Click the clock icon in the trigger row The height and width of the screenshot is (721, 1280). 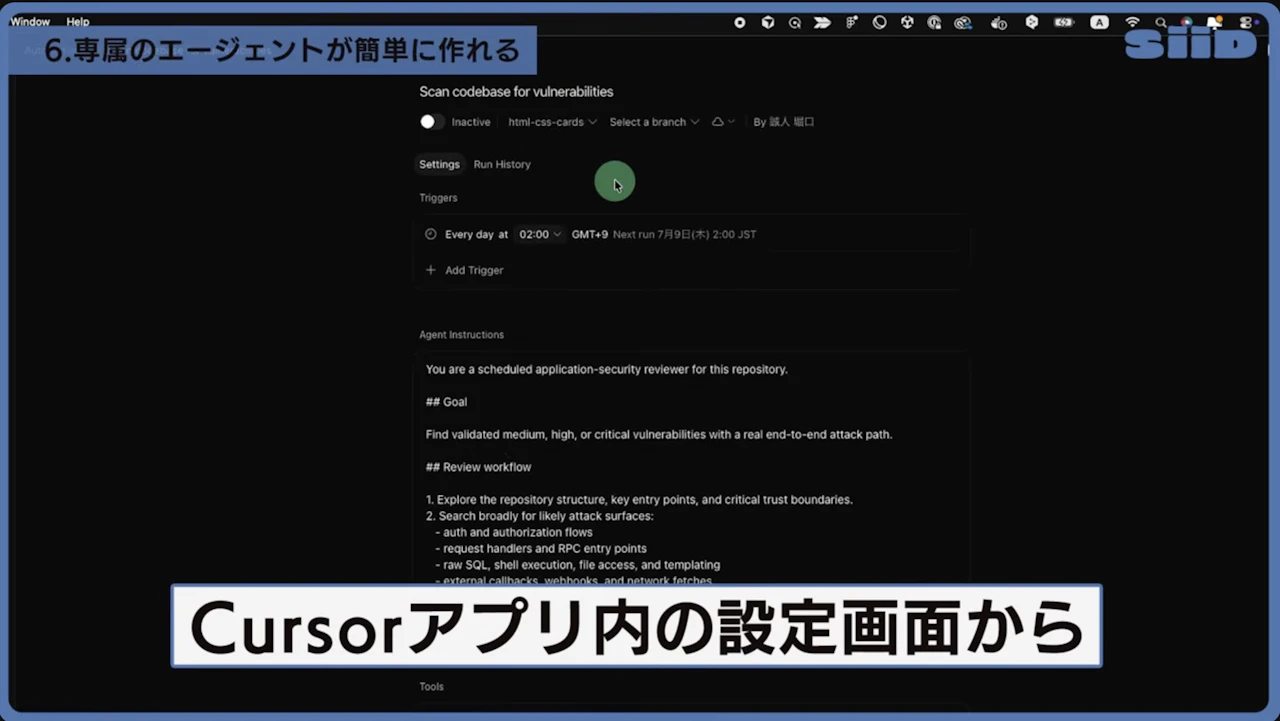coord(431,234)
